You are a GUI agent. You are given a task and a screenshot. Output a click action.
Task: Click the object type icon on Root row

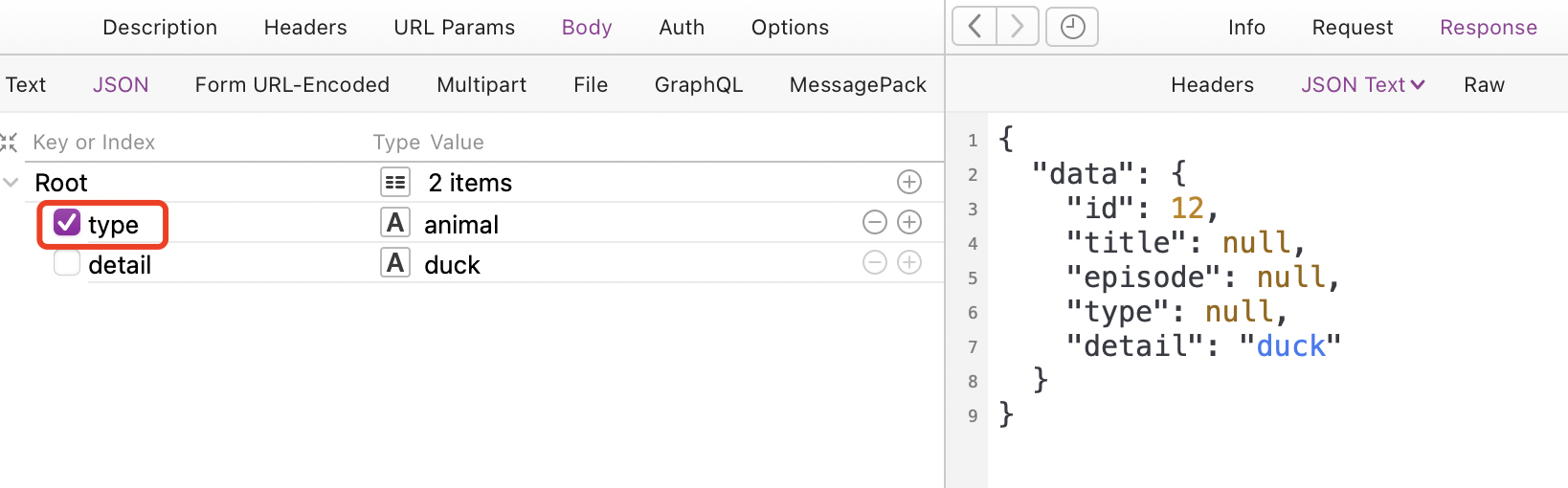[x=395, y=182]
